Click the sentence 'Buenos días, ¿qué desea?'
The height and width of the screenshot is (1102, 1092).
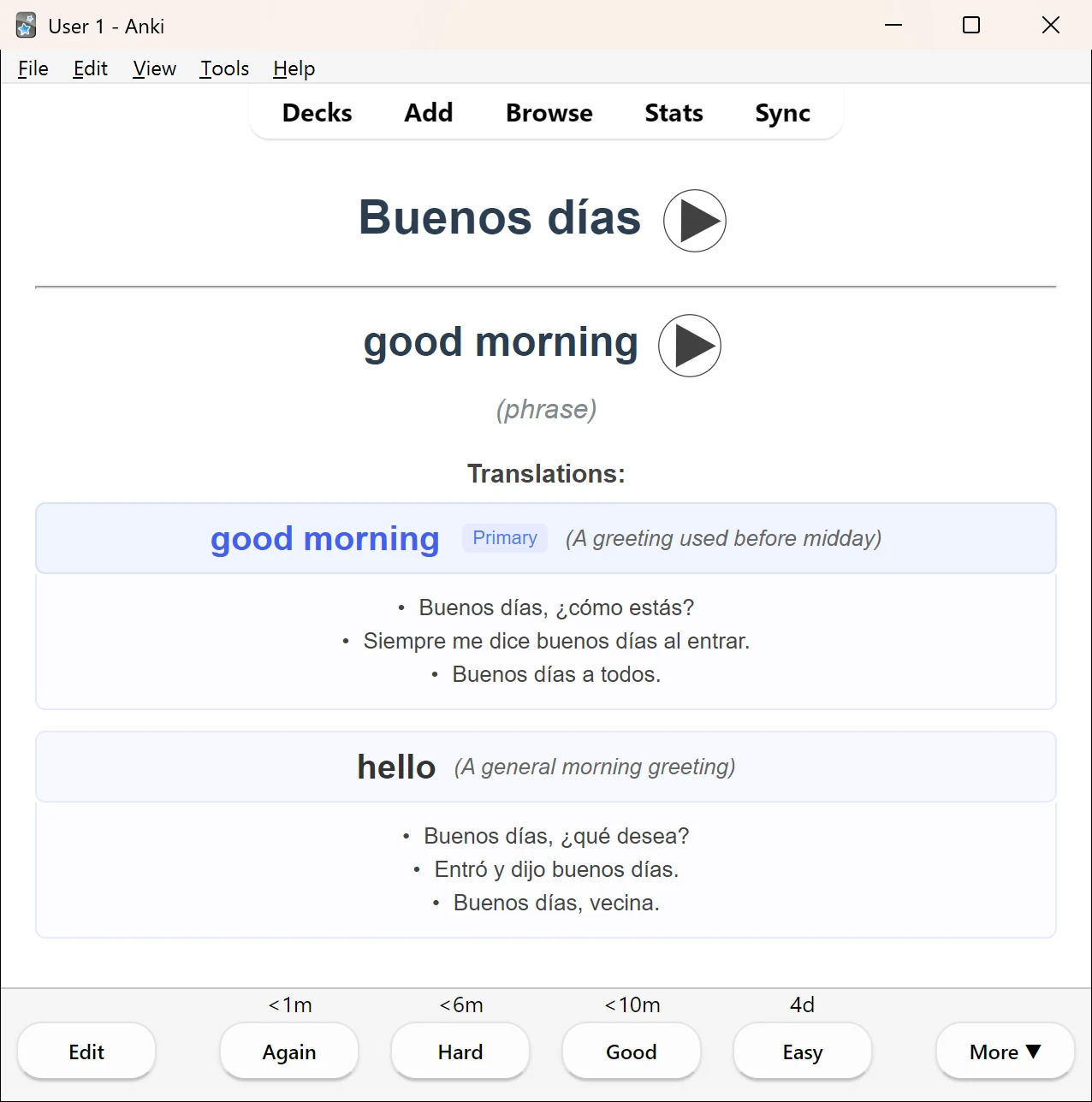(x=556, y=836)
